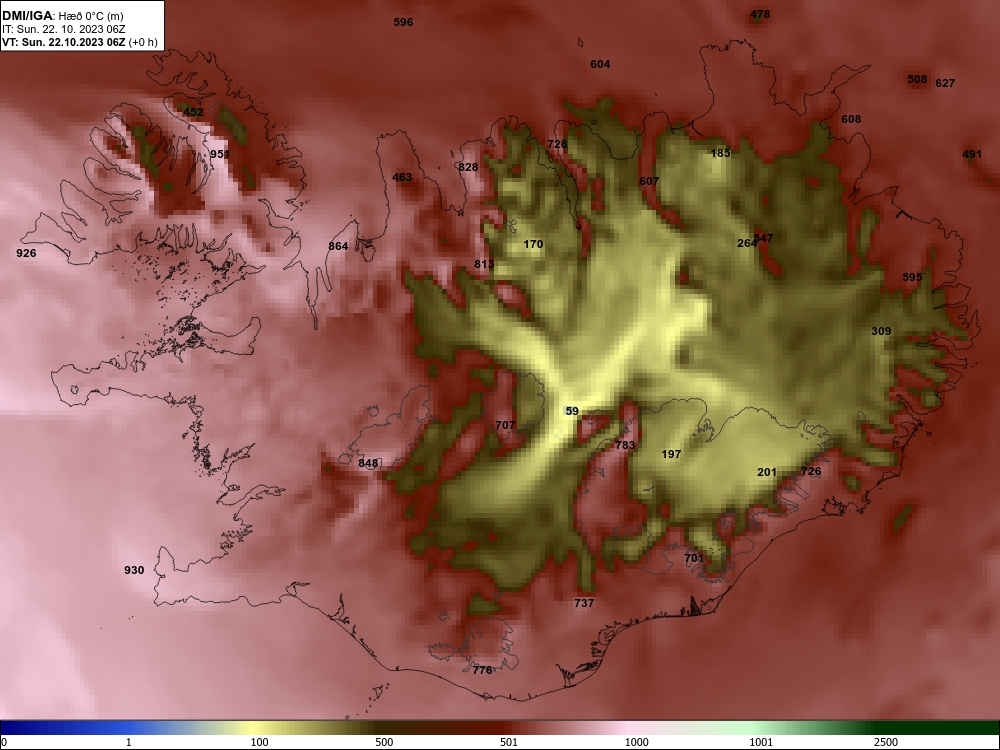
Task: Click the value 926 off the west coast
Action: pos(26,253)
